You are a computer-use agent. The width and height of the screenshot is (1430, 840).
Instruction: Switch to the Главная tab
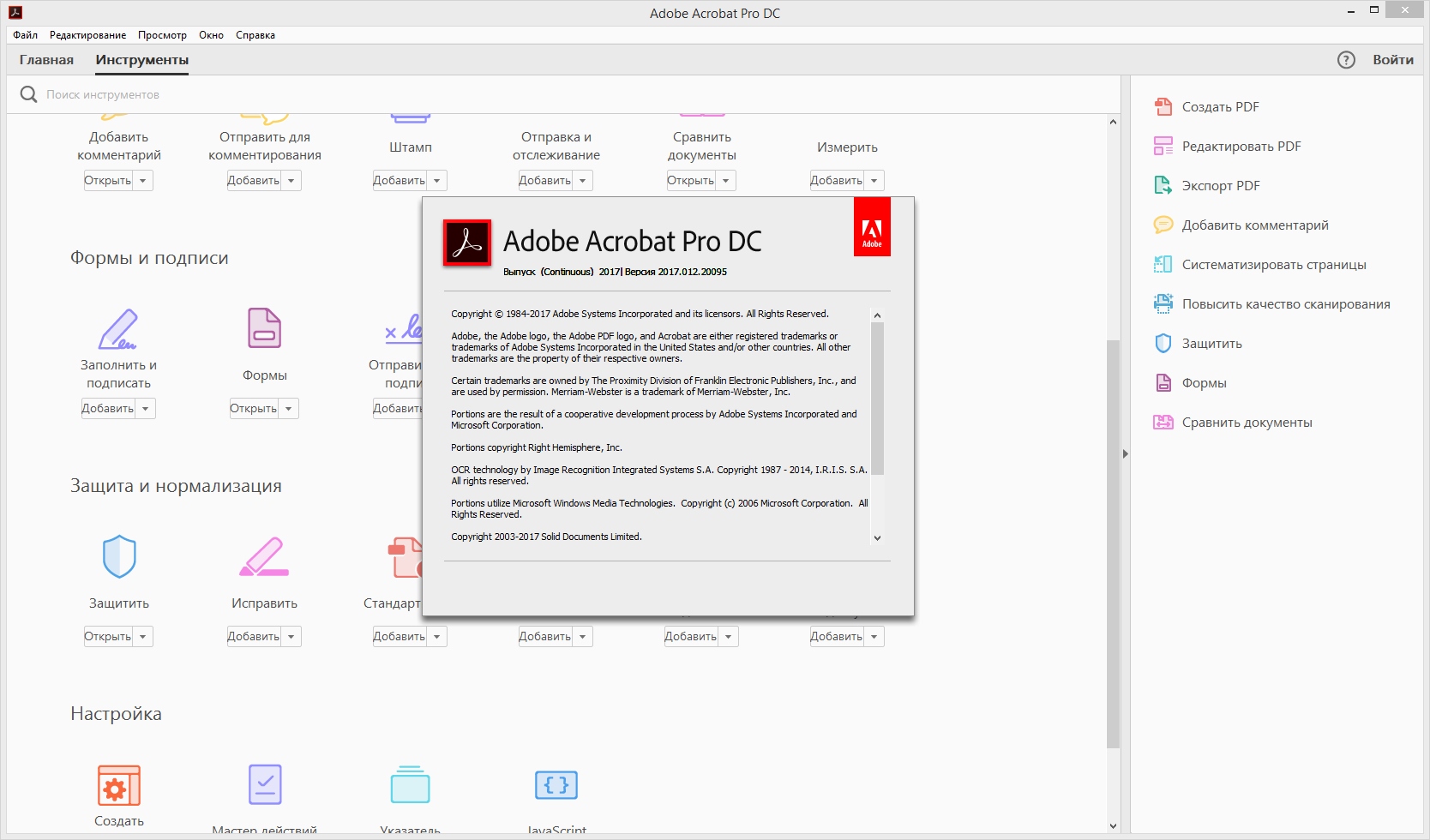46,60
